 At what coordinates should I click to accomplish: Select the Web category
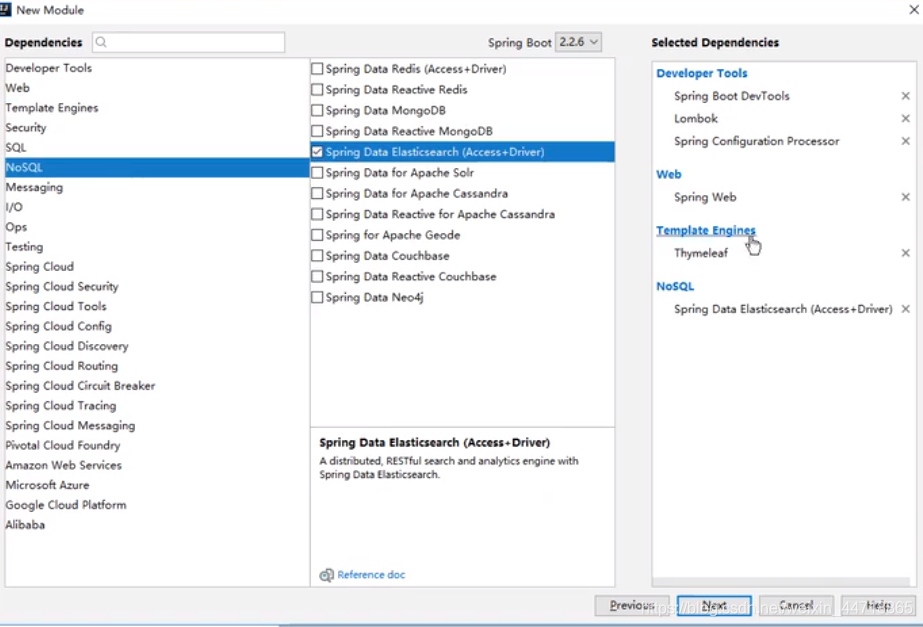157,88
